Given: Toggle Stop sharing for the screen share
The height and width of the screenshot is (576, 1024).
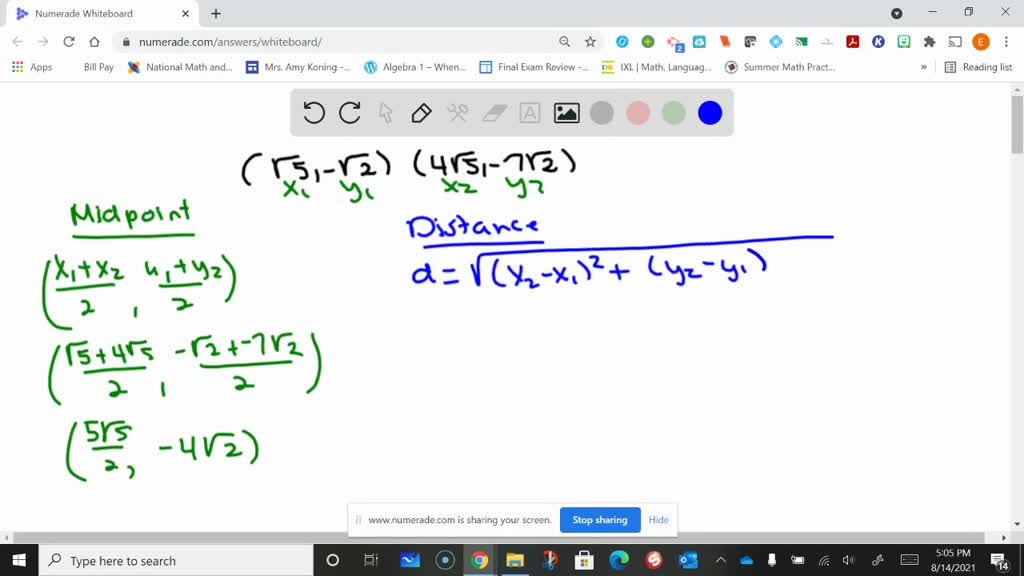Looking at the screenshot, I should [x=599, y=520].
